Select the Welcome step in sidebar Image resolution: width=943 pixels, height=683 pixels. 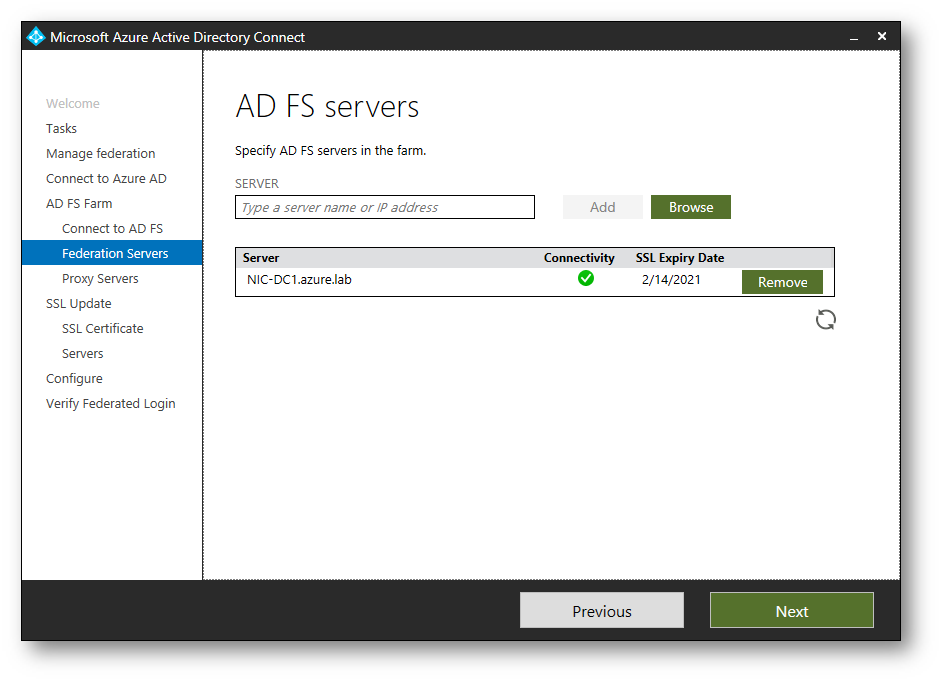pyautogui.click(x=73, y=103)
